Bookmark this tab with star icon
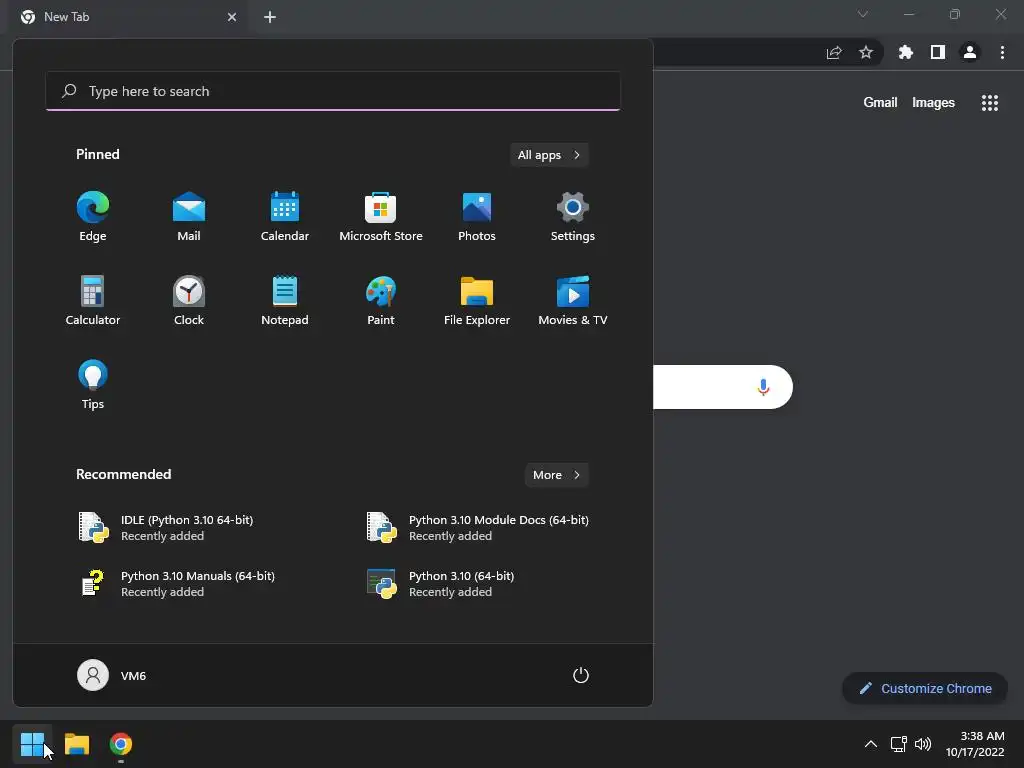This screenshot has height=768, width=1024. coord(866,52)
